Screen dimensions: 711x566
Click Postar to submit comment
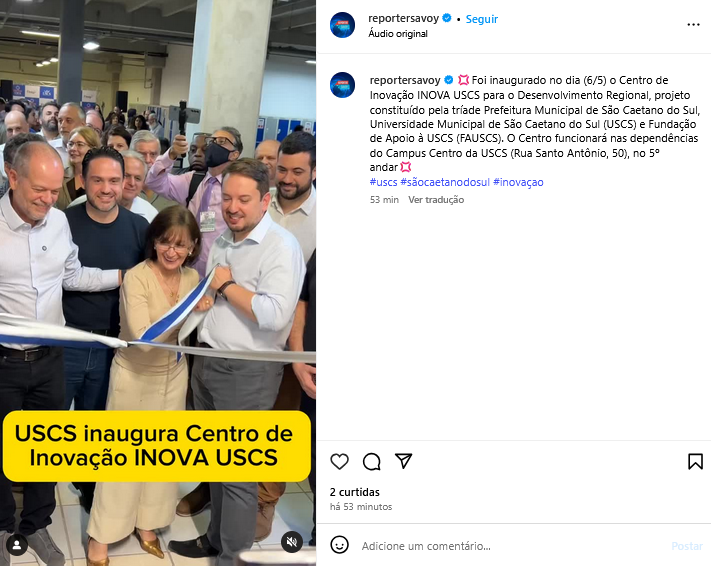(x=687, y=546)
